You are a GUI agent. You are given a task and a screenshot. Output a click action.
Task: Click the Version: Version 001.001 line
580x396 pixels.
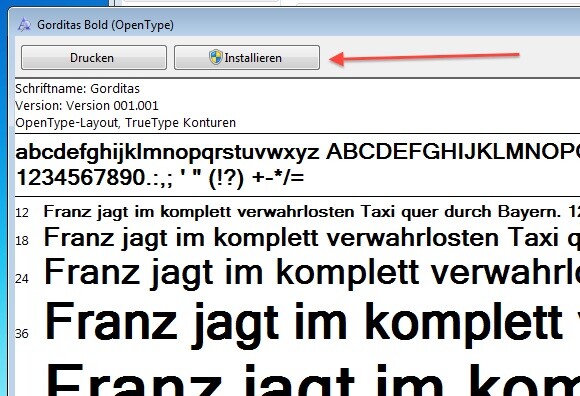[x=87, y=106]
